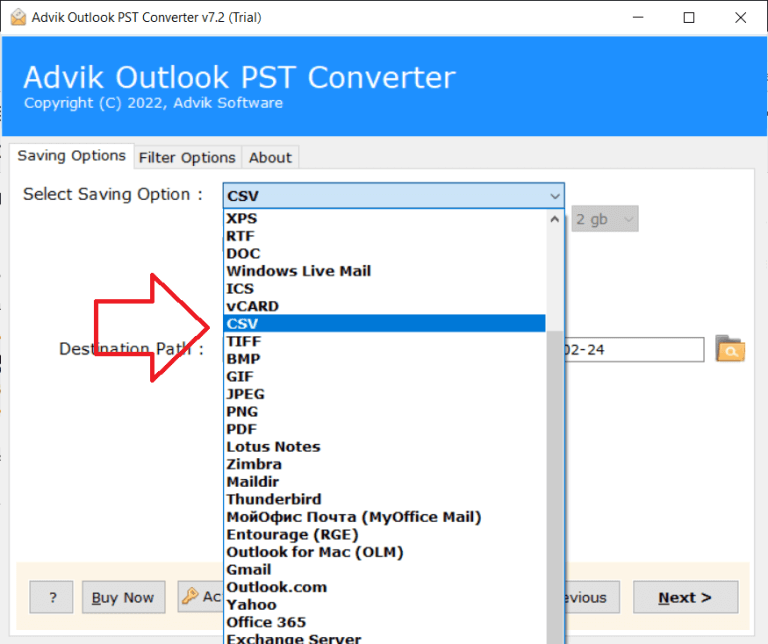The width and height of the screenshot is (768, 644).
Task: Click the Previous button
Action: (x=593, y=597)
